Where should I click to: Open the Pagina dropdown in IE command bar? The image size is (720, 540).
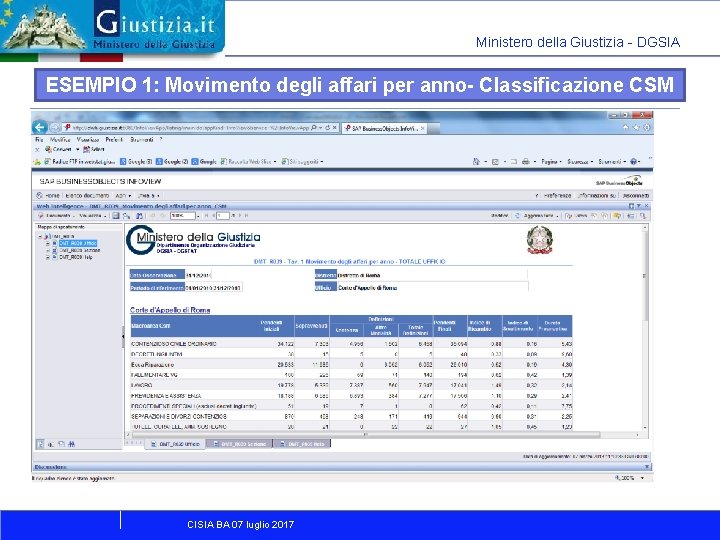[x=551, y=162]
